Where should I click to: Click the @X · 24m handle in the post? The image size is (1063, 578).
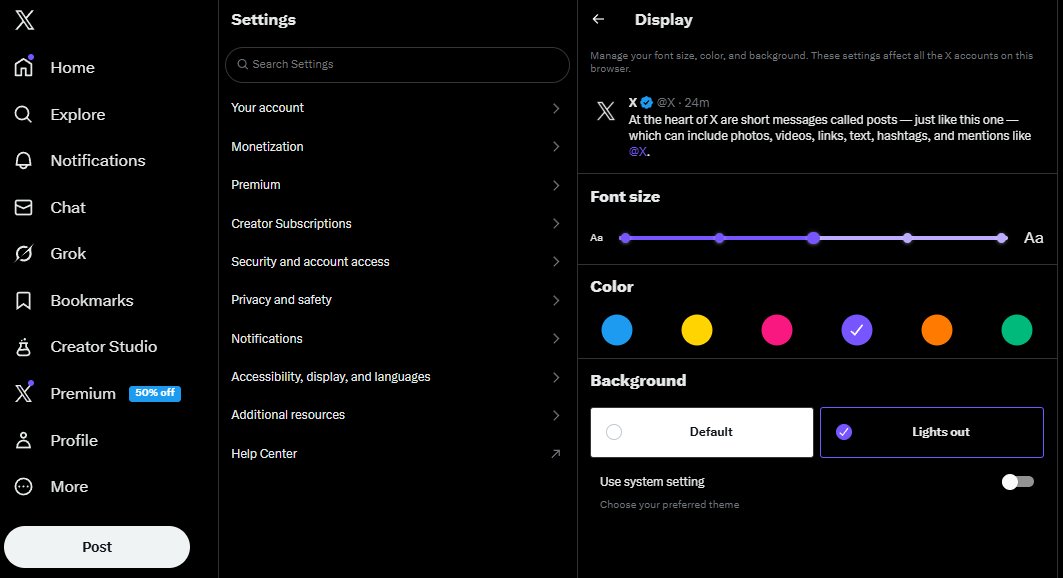tap(683, 102)
